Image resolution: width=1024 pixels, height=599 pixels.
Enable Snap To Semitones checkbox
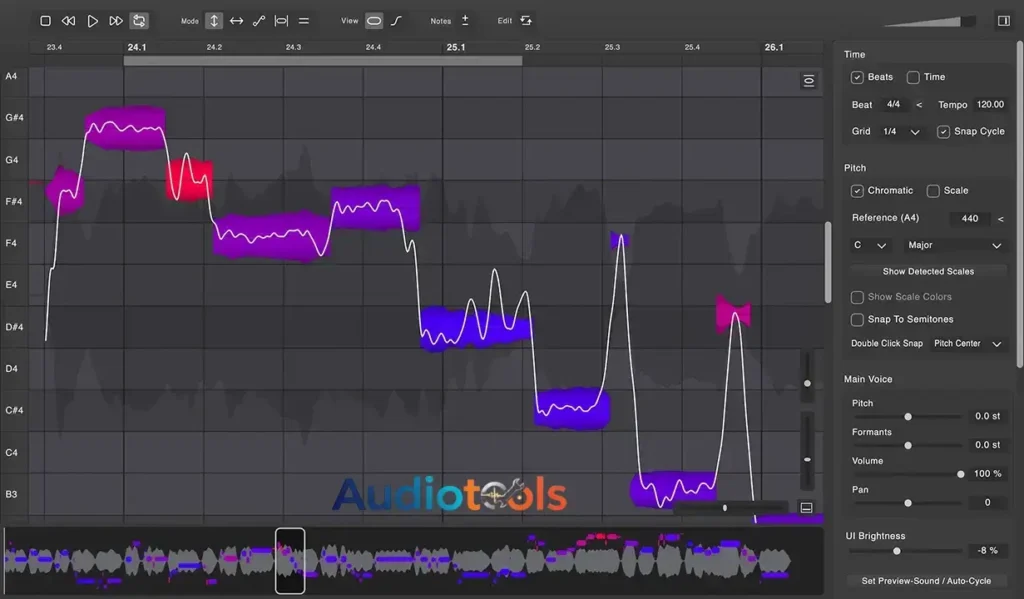[857, 319]
